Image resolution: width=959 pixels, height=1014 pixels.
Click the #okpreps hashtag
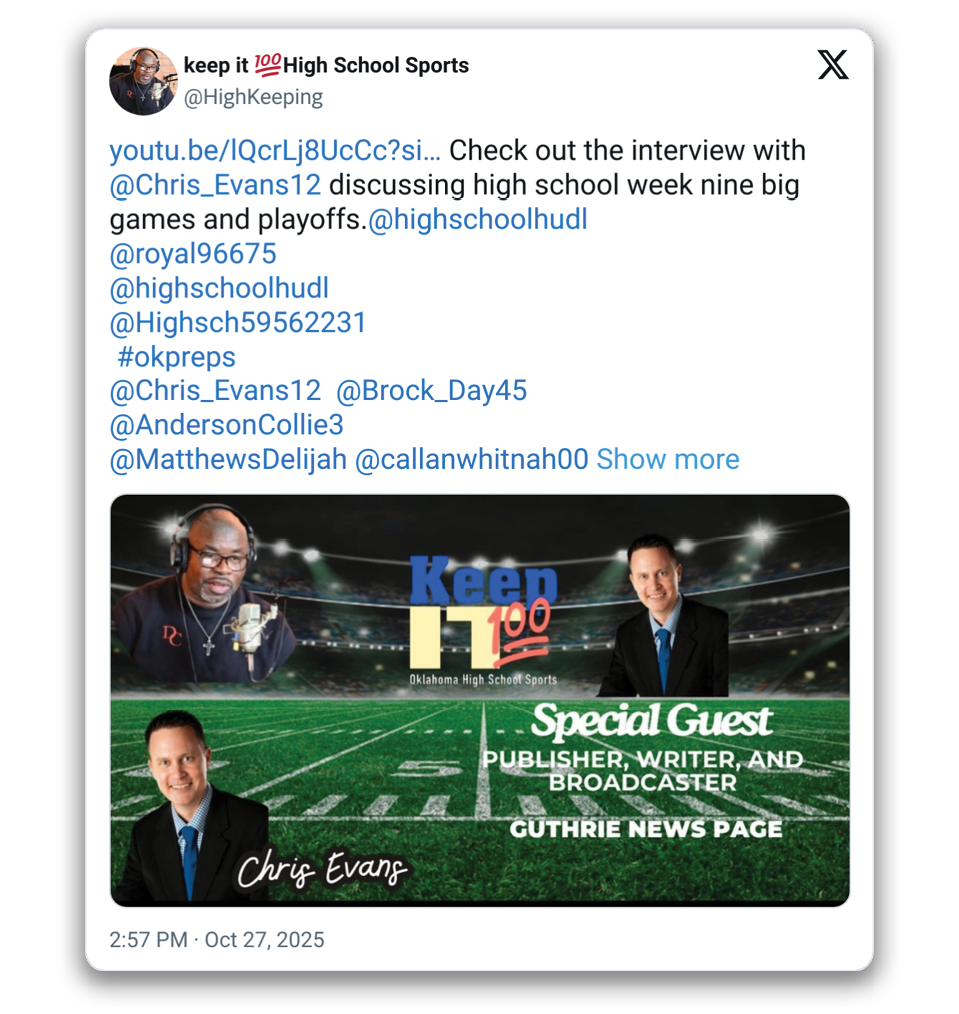(x=177, y=357)
